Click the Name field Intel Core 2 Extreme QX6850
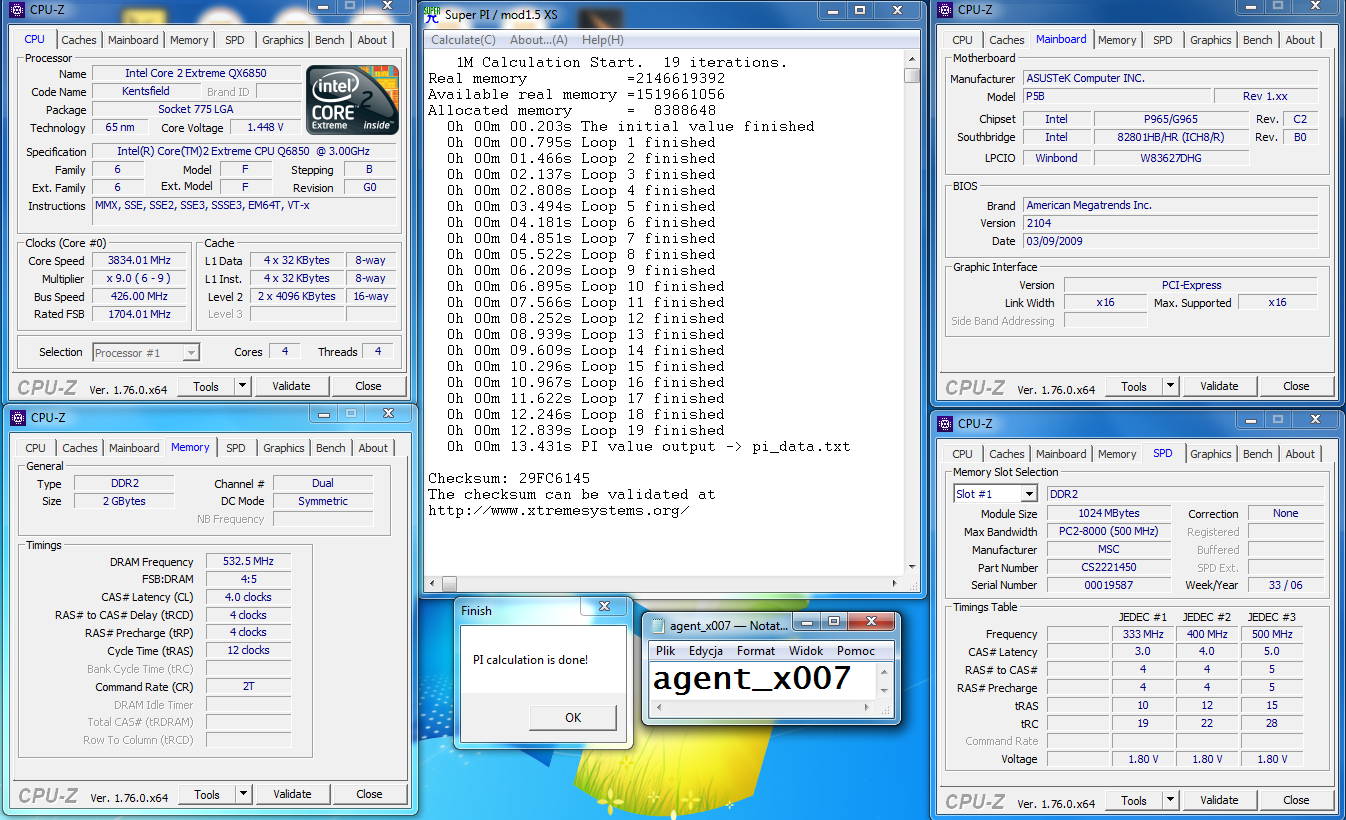The width and height of the screenshot is (1346, 820). [196, 73]
